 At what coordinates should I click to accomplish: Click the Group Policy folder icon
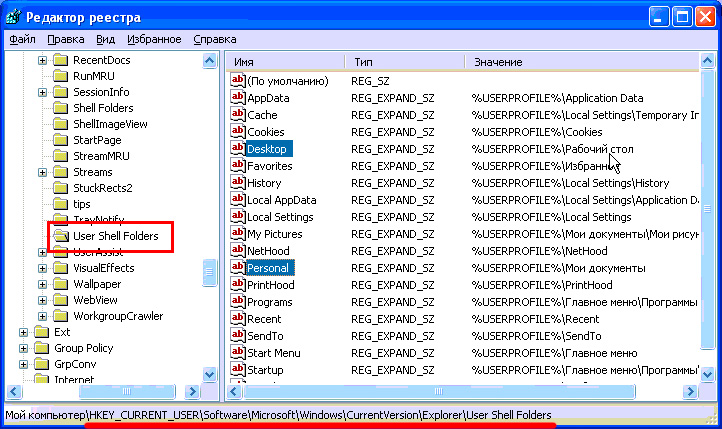[41, 348]
